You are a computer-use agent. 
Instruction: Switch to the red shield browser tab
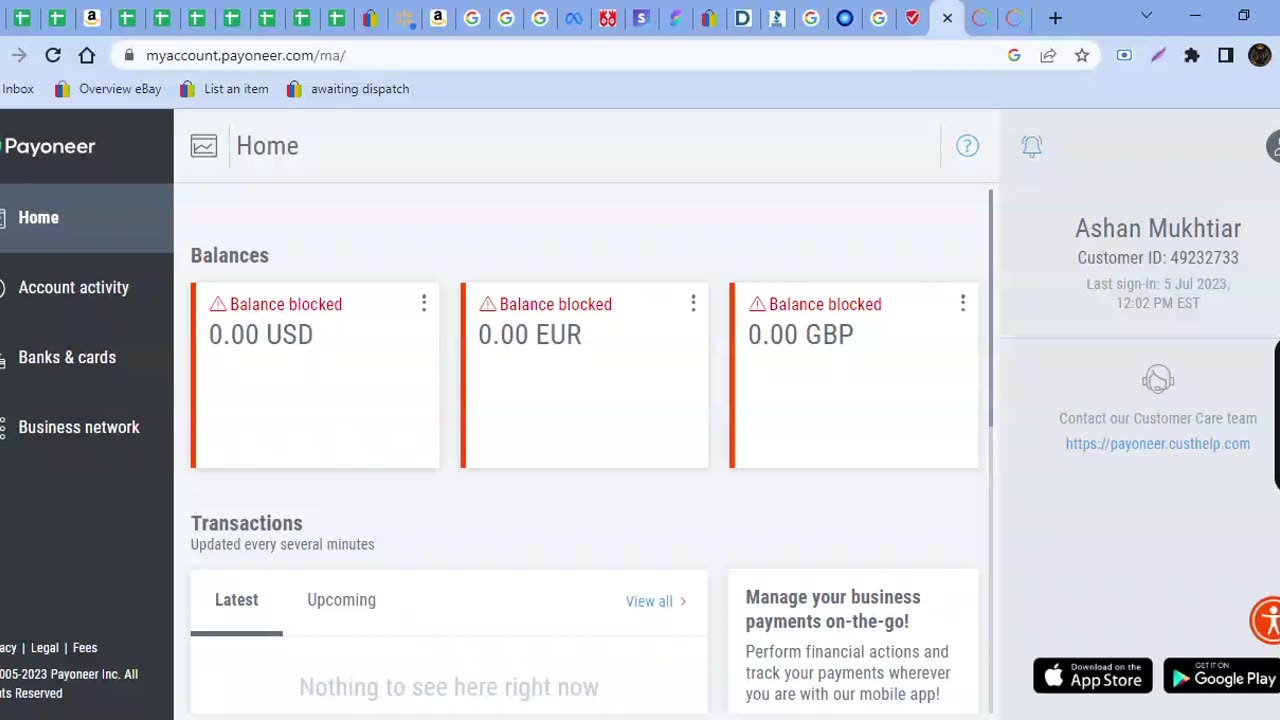[x=912, y=18]
